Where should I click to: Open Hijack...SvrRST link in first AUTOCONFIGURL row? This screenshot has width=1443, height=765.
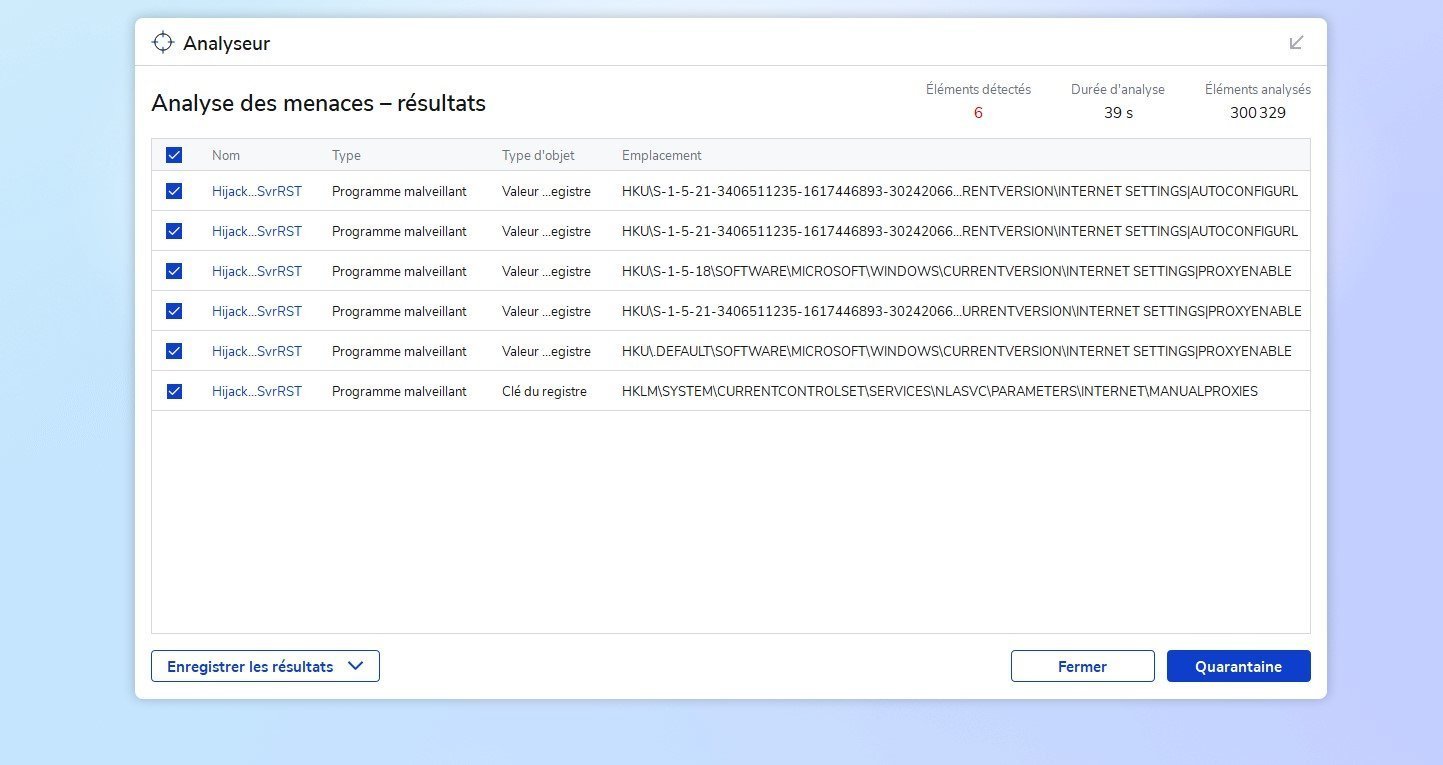257,191
